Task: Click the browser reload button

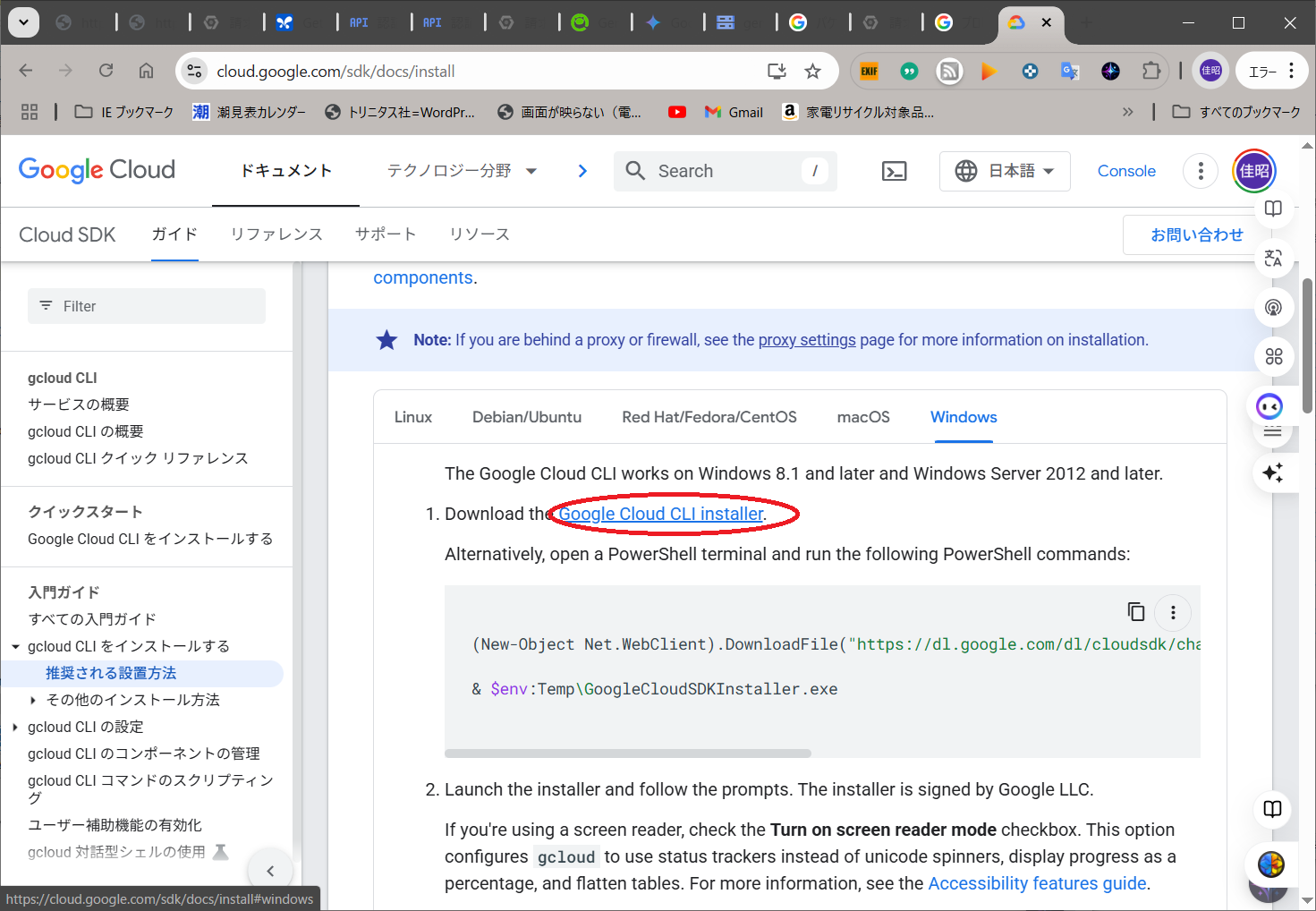Action: click(106, 72)
